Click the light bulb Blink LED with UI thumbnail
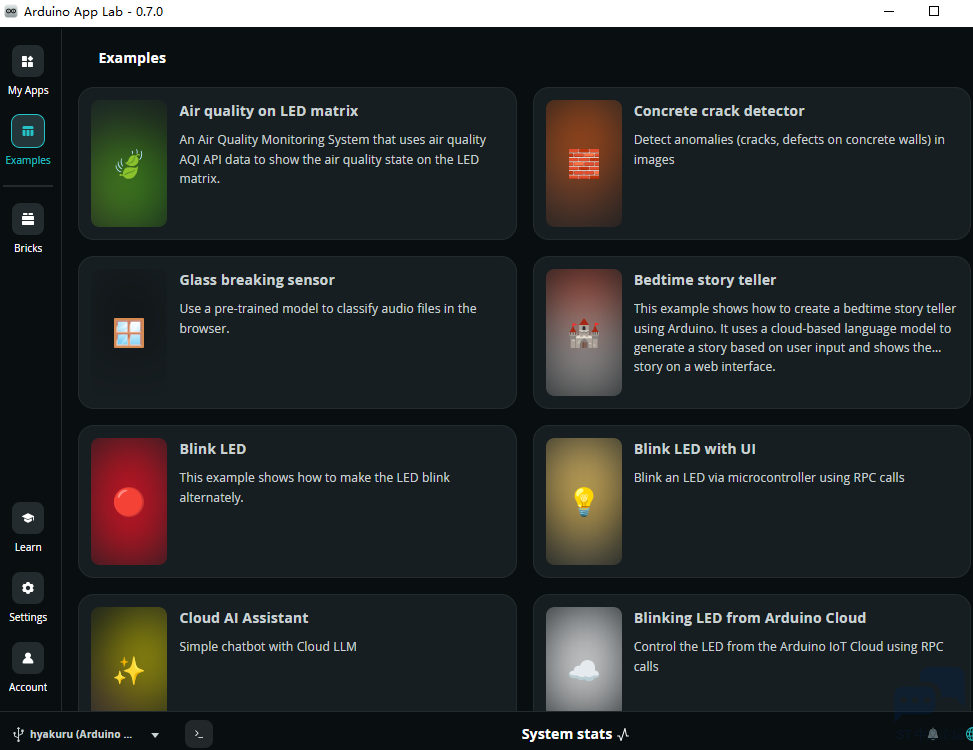Image resolution: width=973 pixels, height=750 pixels. (583, 501)
